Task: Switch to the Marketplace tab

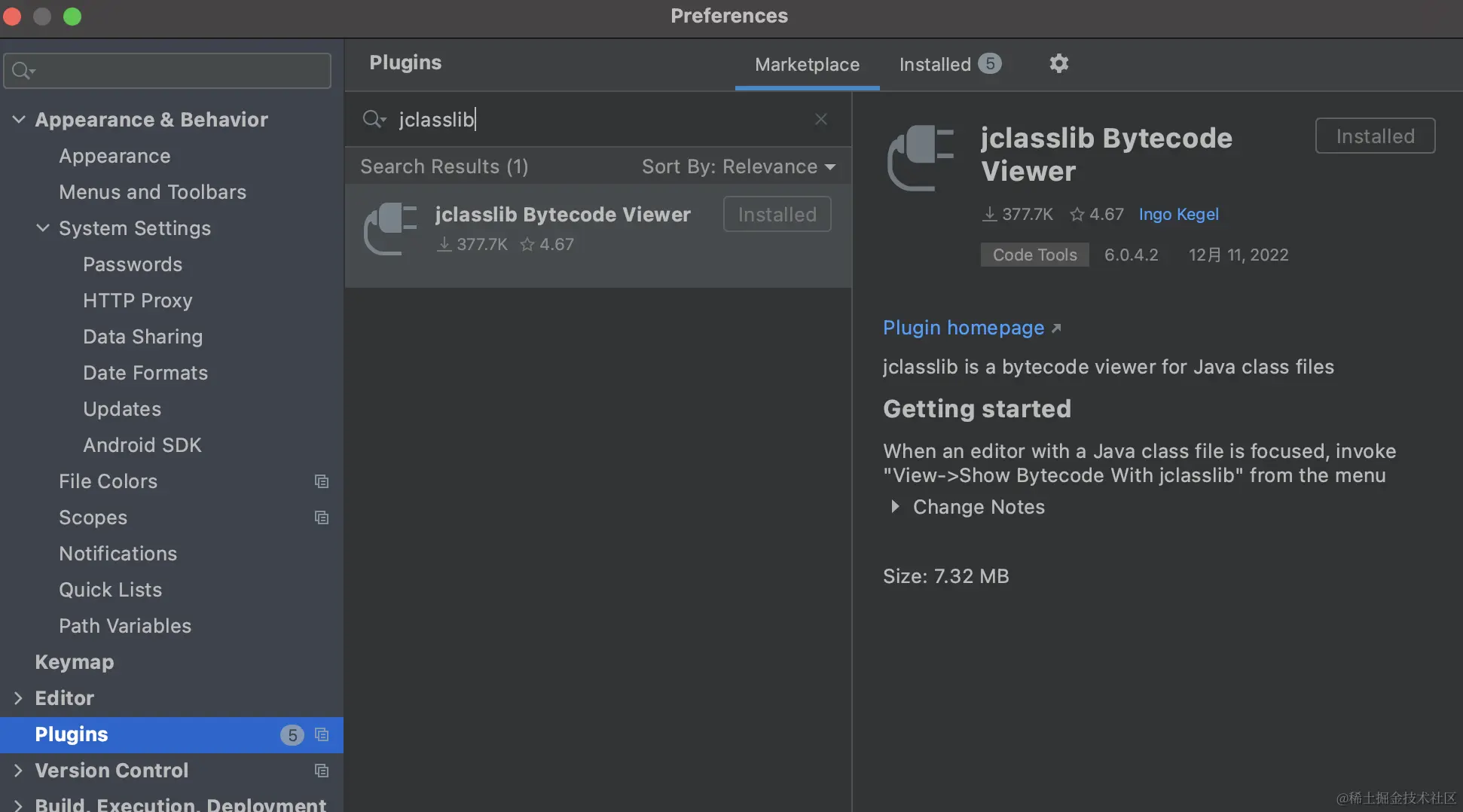Action: (807, 64)
